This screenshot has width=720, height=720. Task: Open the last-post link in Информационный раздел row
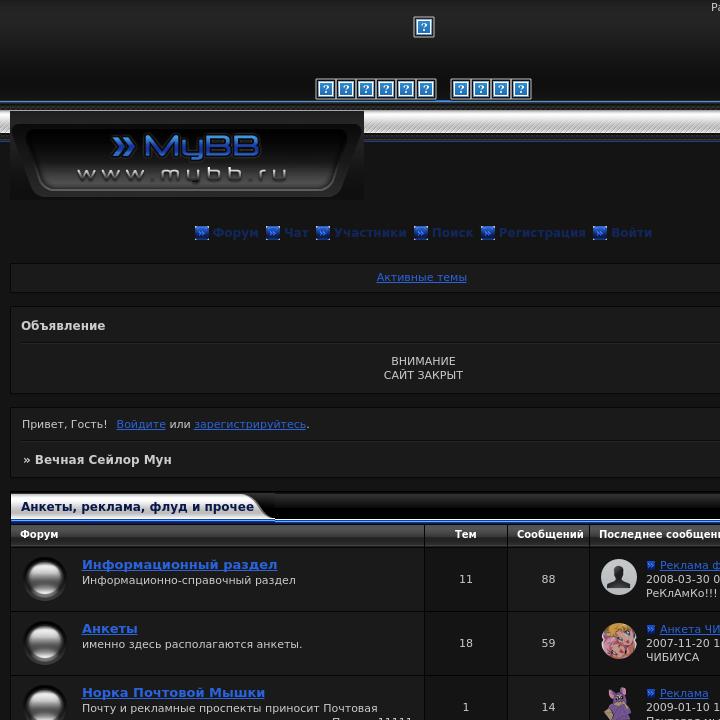(690, 565)
